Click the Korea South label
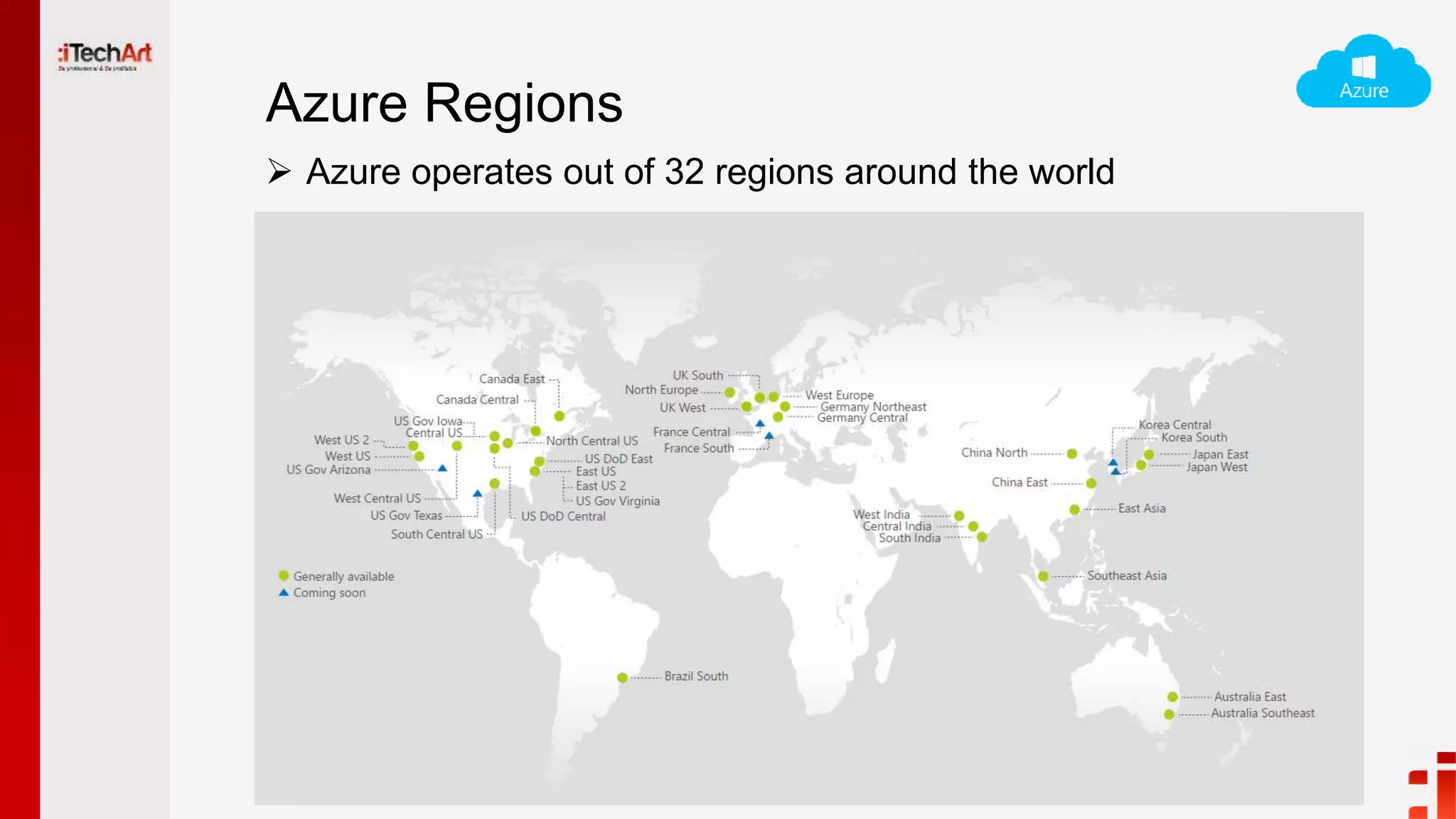Screen dimensions: 1456x819 [1194, 438]
